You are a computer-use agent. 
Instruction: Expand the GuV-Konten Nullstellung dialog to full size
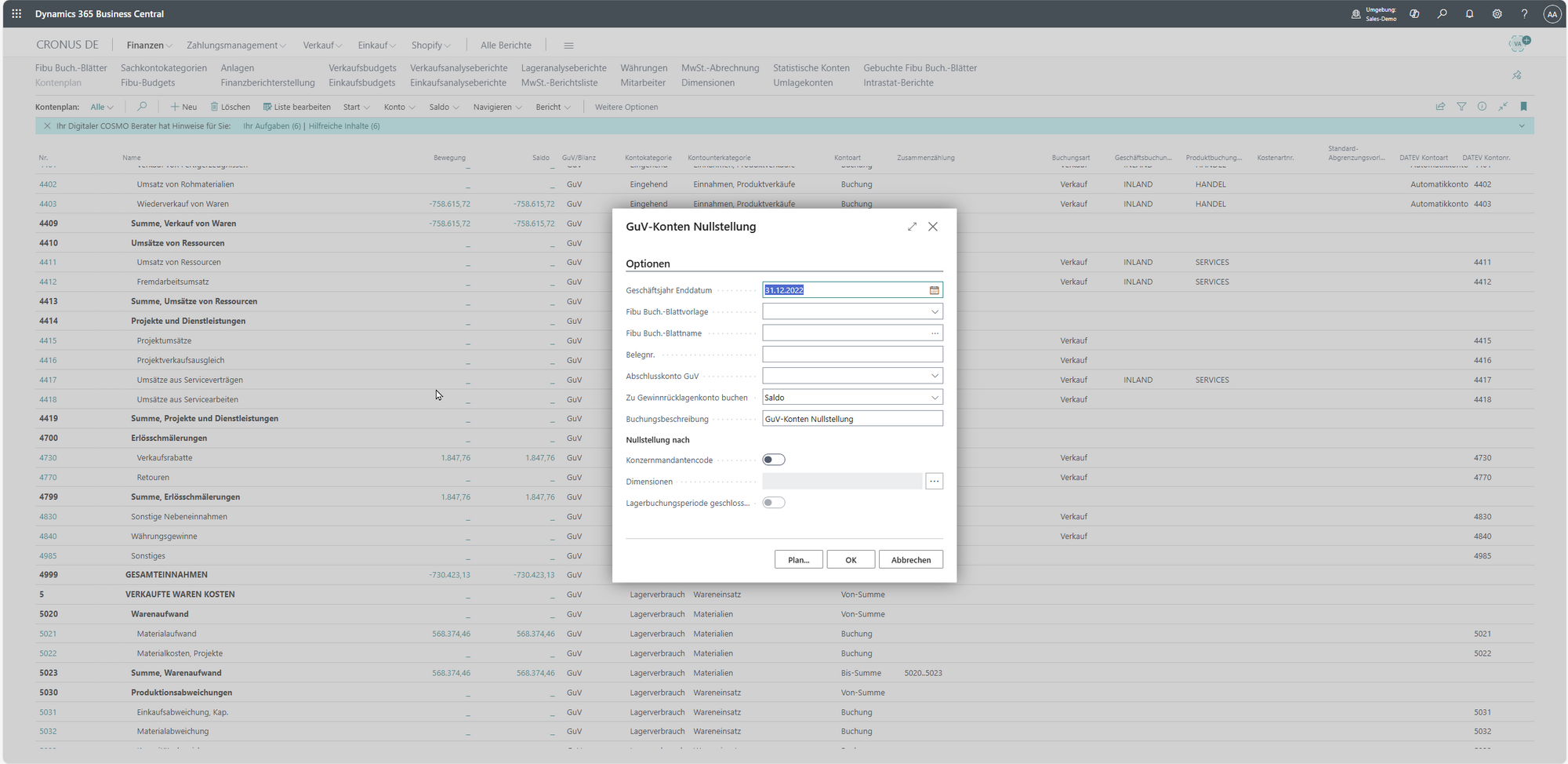point(912,227)
